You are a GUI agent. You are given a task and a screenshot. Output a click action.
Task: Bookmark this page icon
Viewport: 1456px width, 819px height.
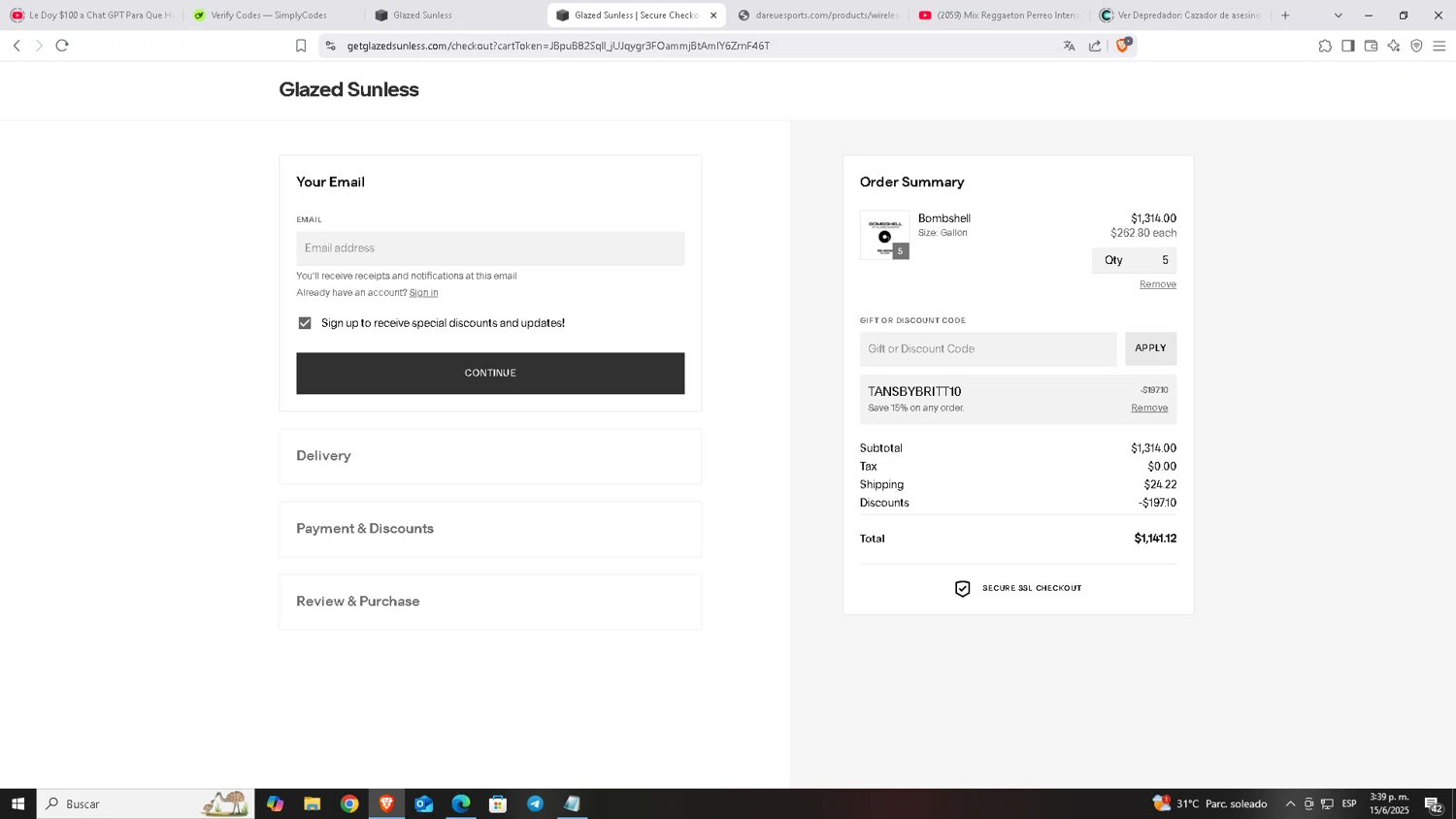[301, 46]
